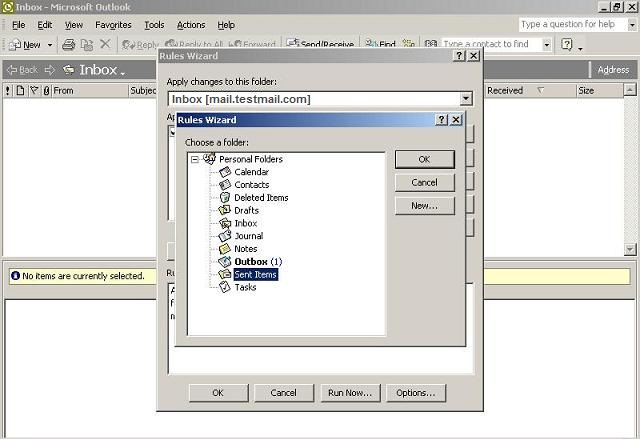Create a new folder with New... button
Viewport: 640px width, 439px height.
tap(424, 206)
